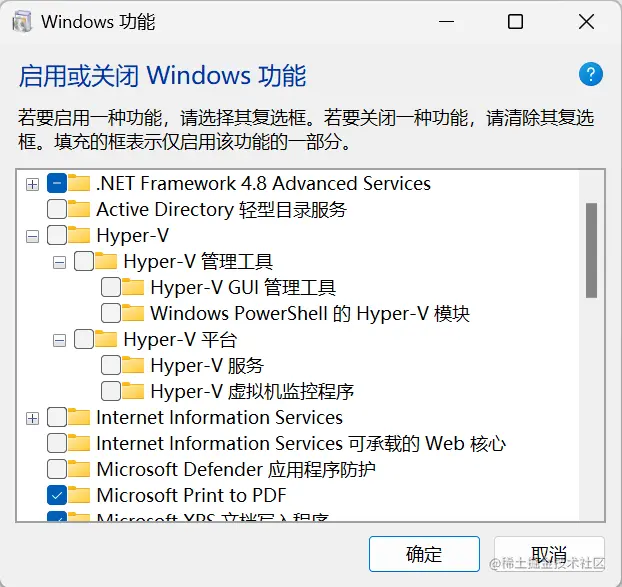Expand the .NET Framework 4.8 Advanced Services node
Screen dimensions: 622x587
(x=32, y=184)
